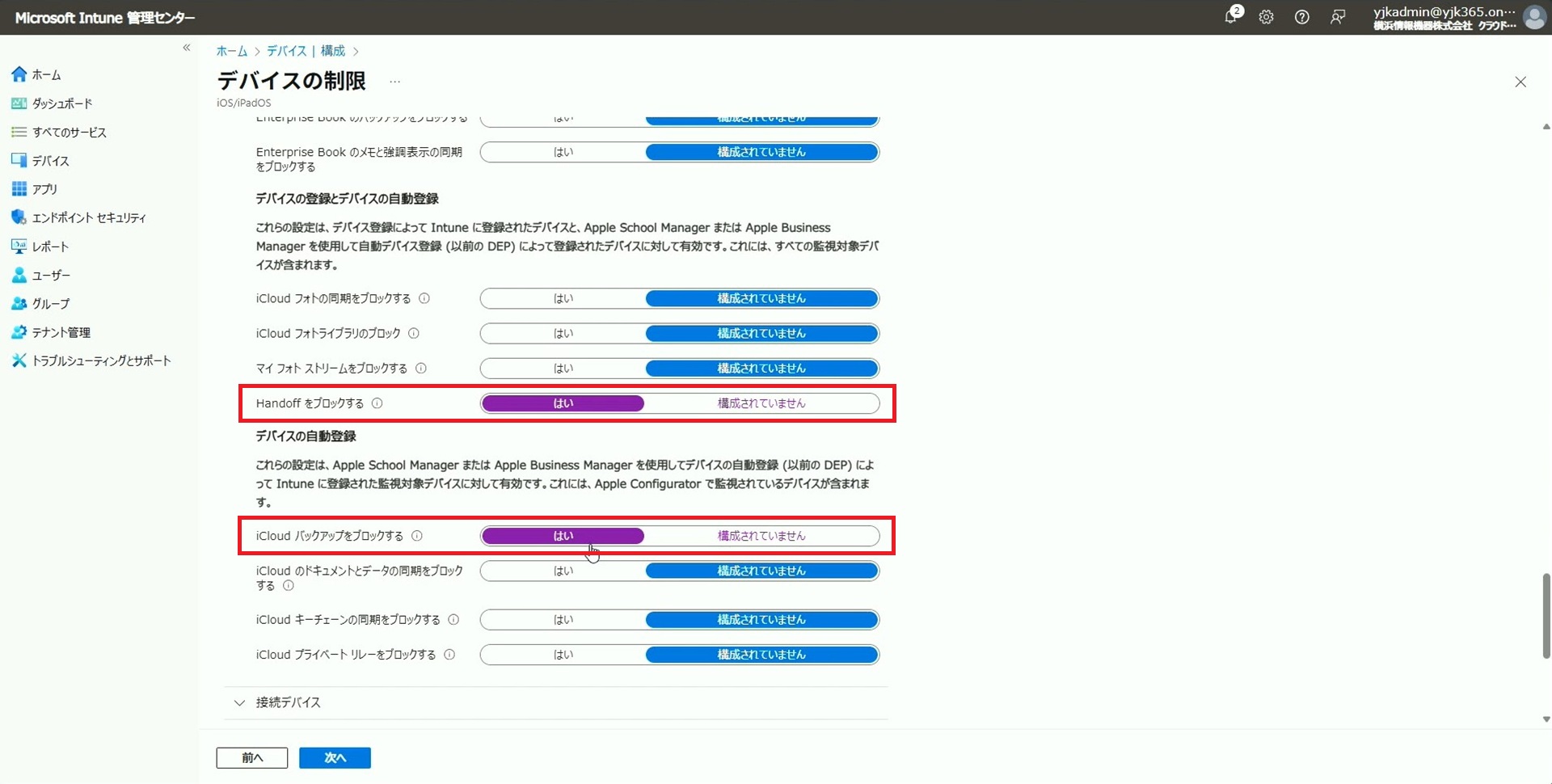Click the エンドポイント セキュリティ shield icon
This screenshot has height=784, width=1552.
(x=19, y=217)
